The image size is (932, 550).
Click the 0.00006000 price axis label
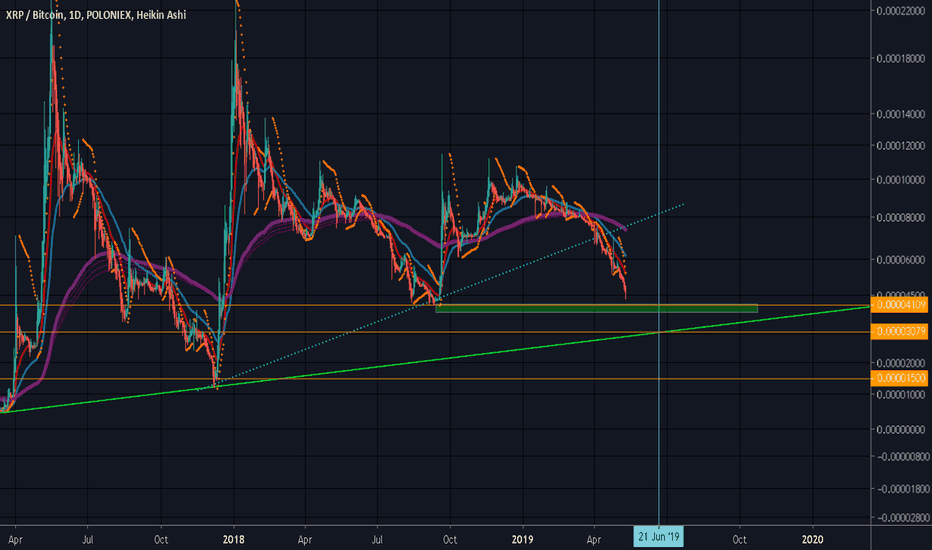[x=900, y=260]
